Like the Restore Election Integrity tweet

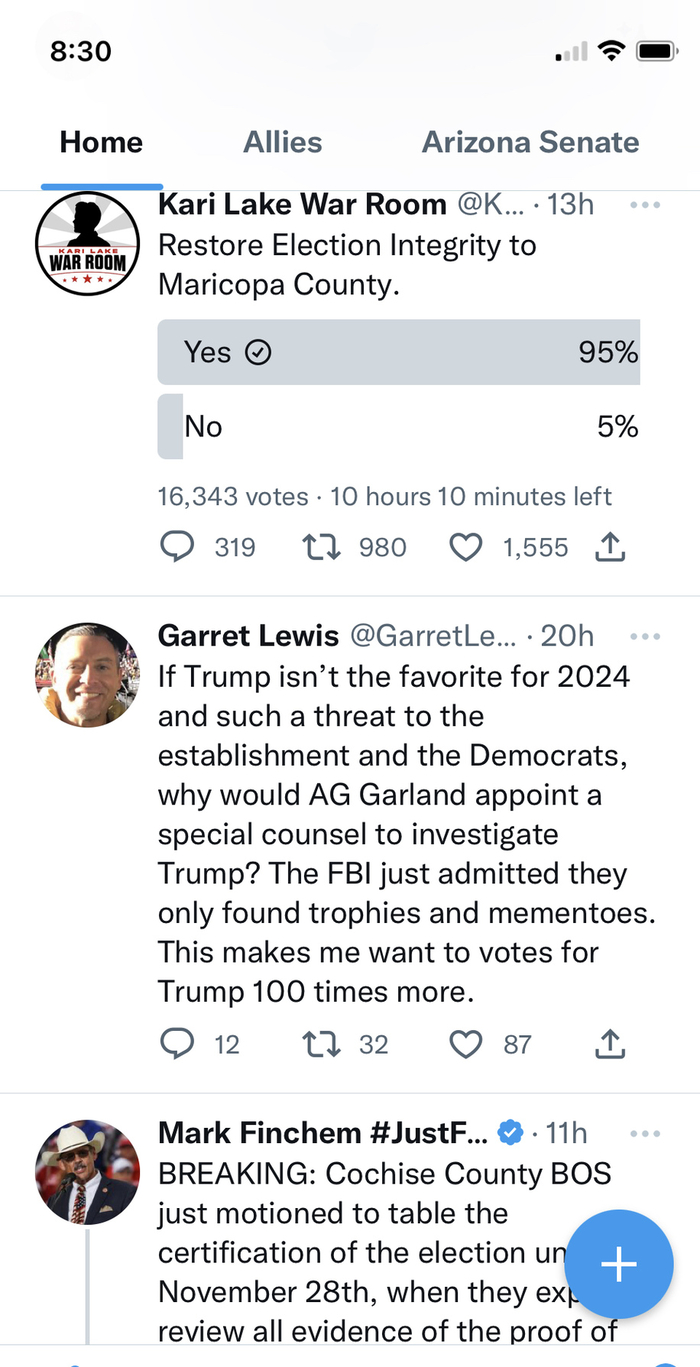[466, 547]
